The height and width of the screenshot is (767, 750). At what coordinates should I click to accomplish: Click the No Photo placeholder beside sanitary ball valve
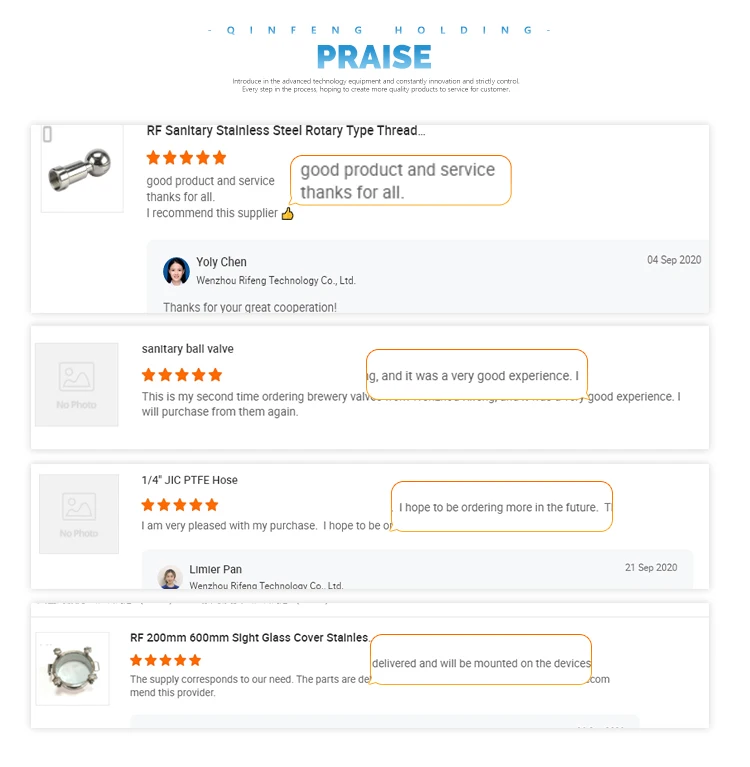click(x=77, y=384)
